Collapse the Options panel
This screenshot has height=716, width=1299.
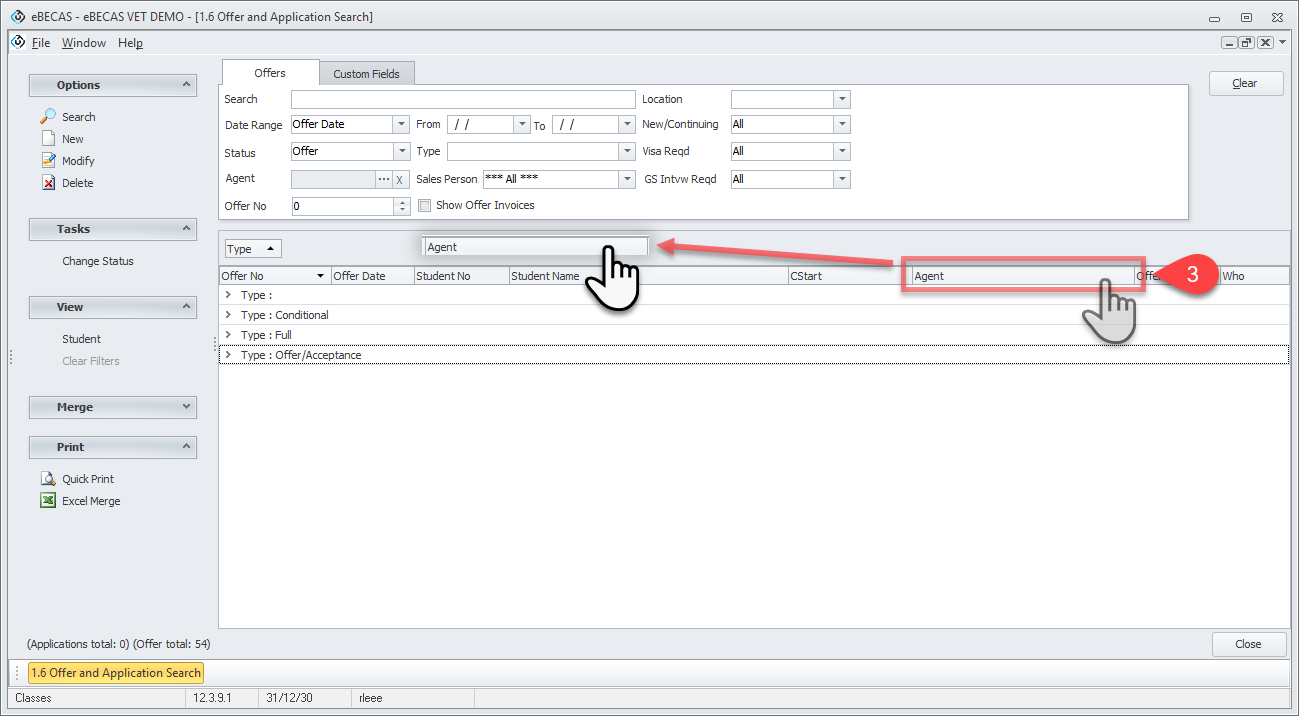186,85
